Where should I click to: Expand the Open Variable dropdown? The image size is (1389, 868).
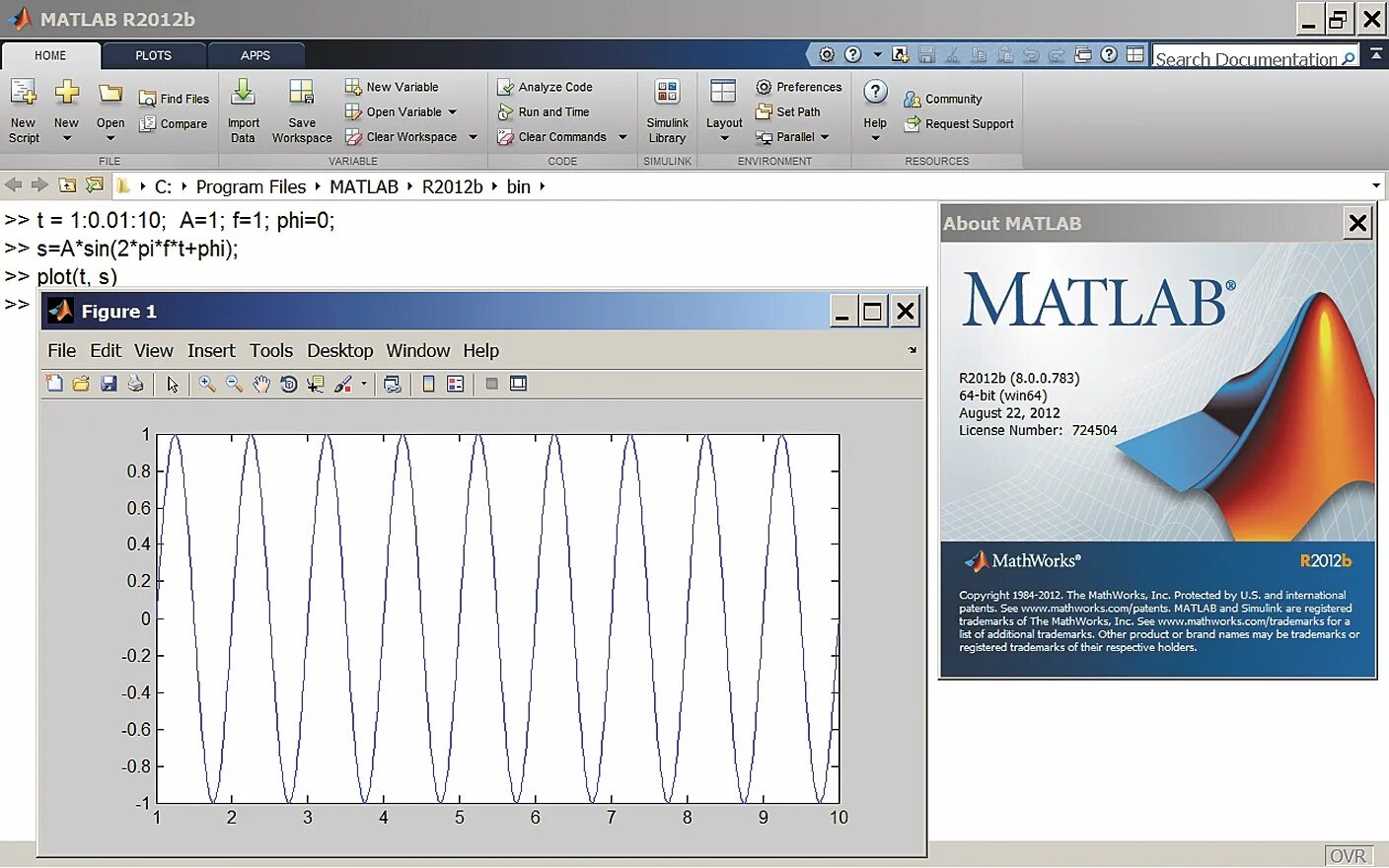[452, 112]
